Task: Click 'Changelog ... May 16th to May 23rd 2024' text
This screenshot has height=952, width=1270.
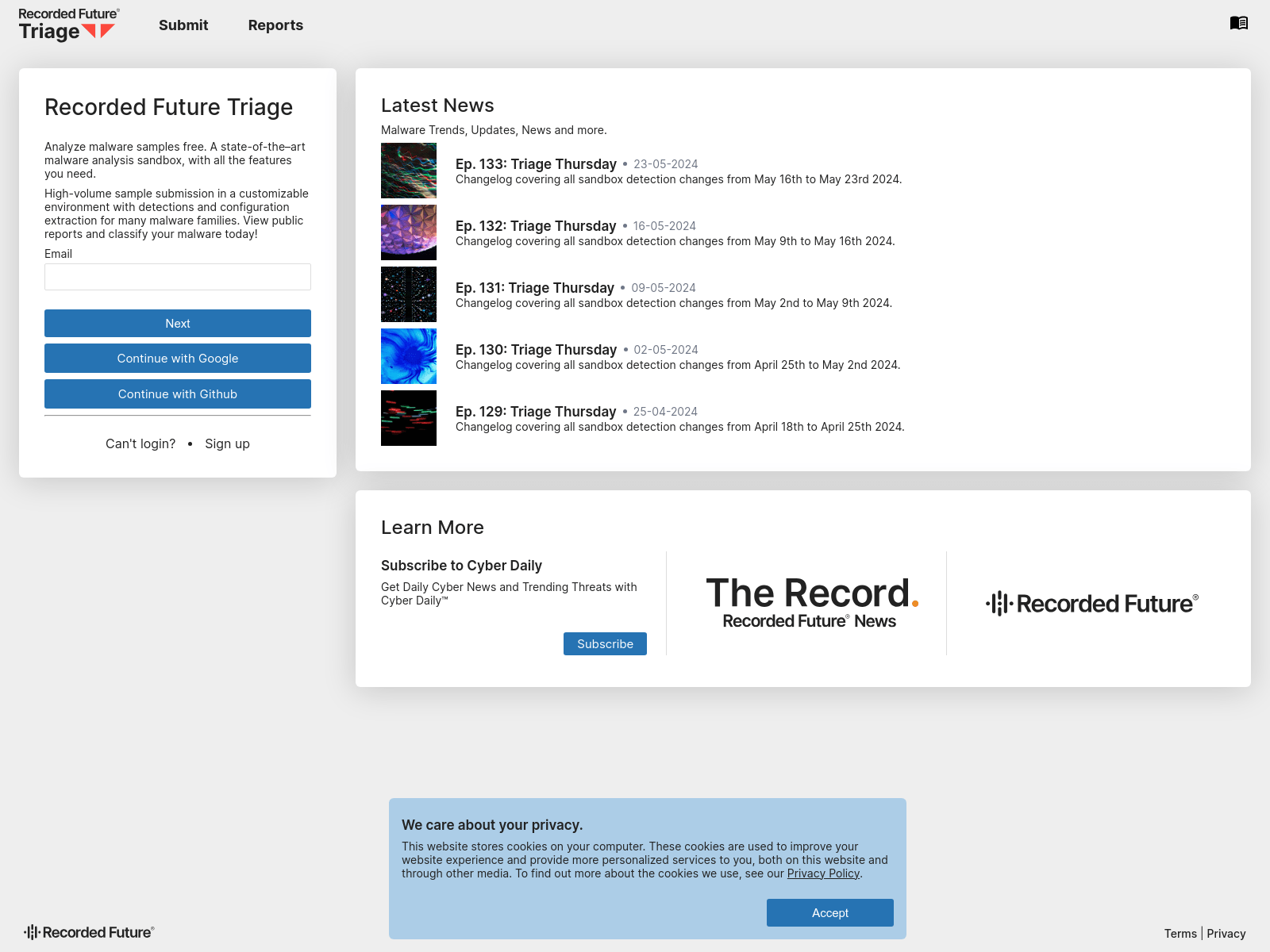Action: (x=679, y=179)
